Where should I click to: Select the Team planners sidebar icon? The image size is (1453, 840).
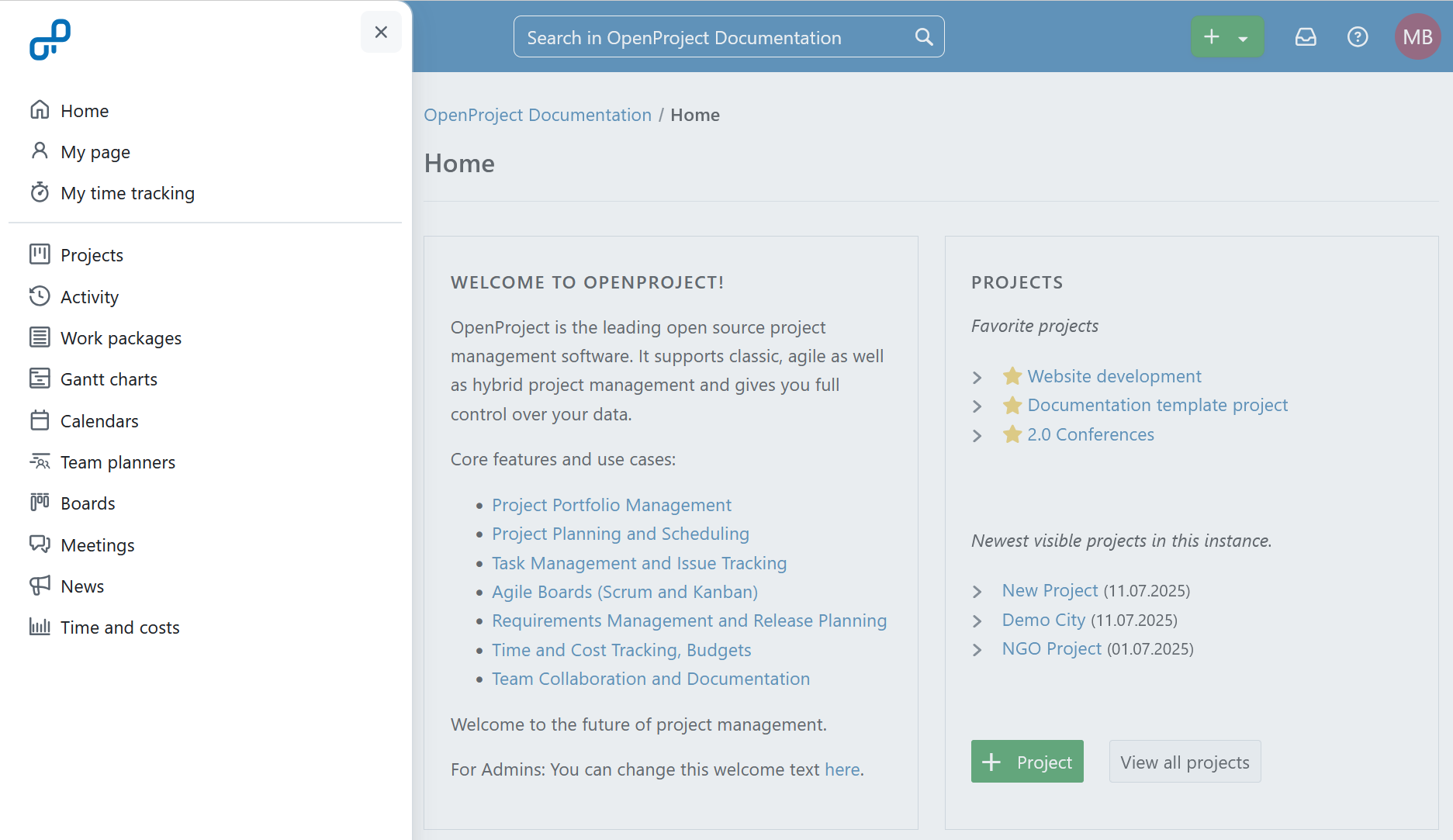pos(40,461)
